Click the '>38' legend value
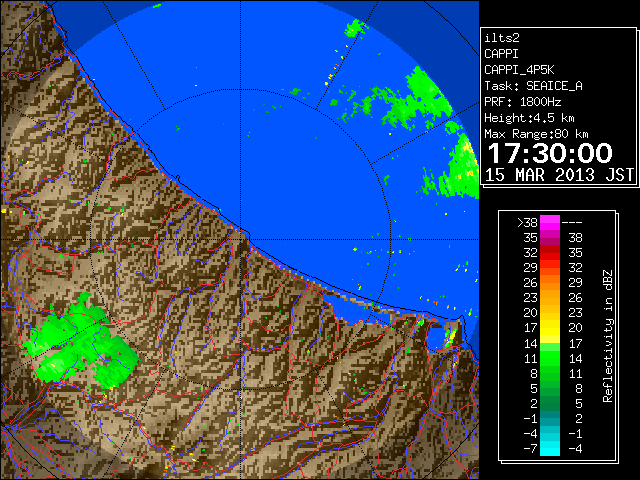640x480 pixels. point(527,223)
